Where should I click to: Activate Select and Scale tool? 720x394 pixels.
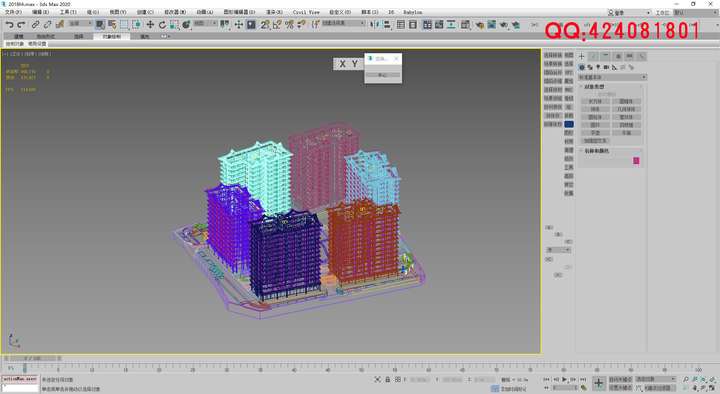pos(174,24)
